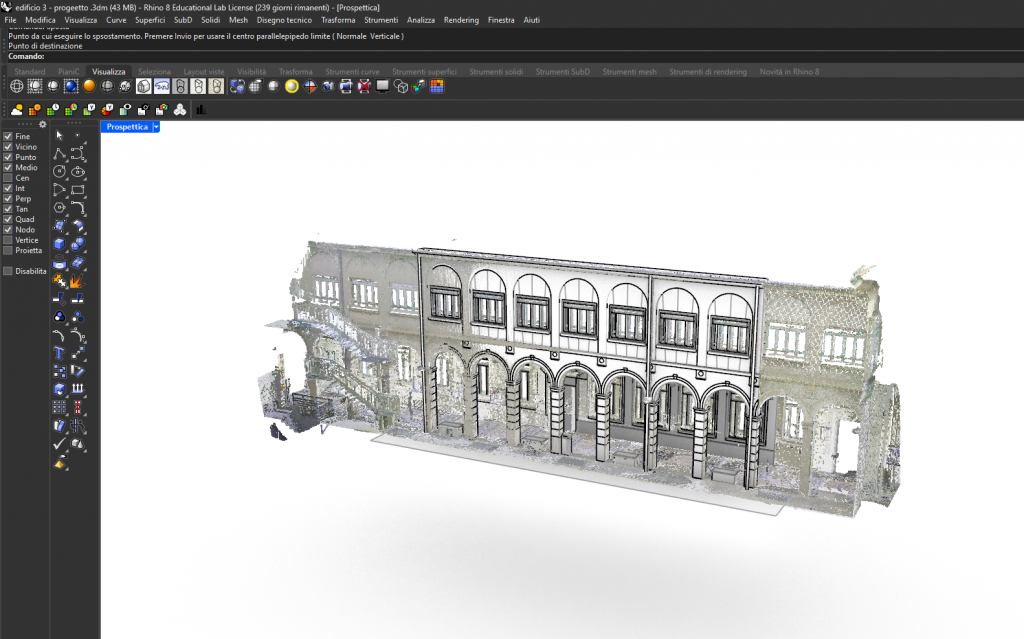Enable the Cen object snap

[x=8, y=178]
